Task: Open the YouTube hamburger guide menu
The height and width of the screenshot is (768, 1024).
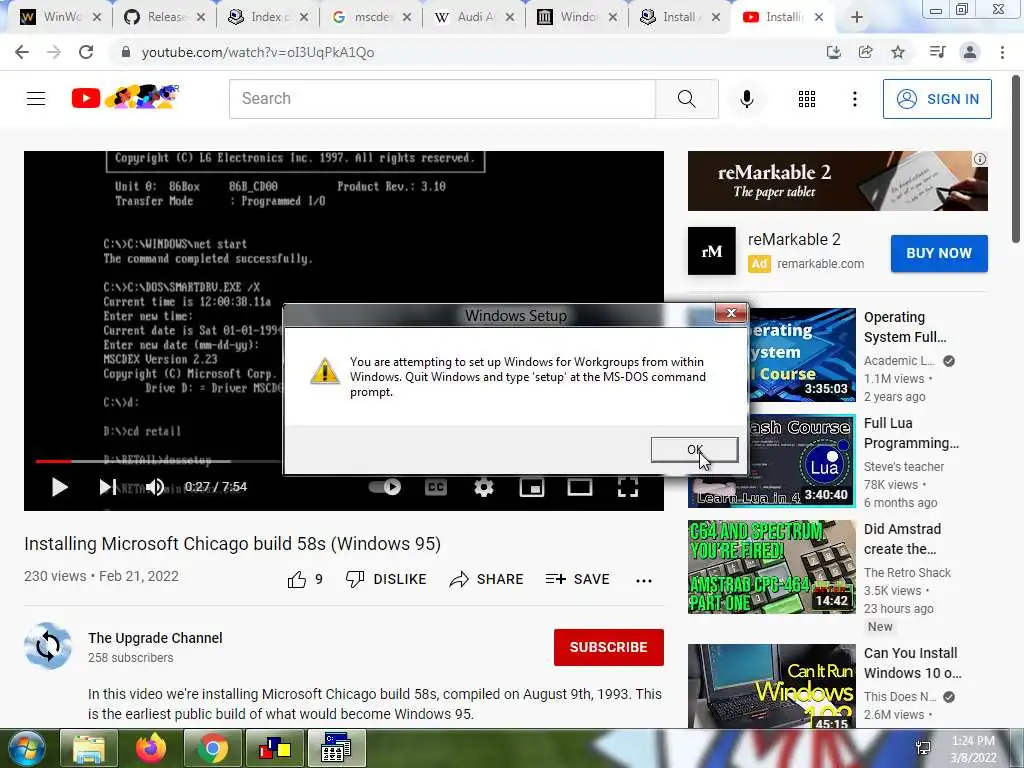Action: 36,99
